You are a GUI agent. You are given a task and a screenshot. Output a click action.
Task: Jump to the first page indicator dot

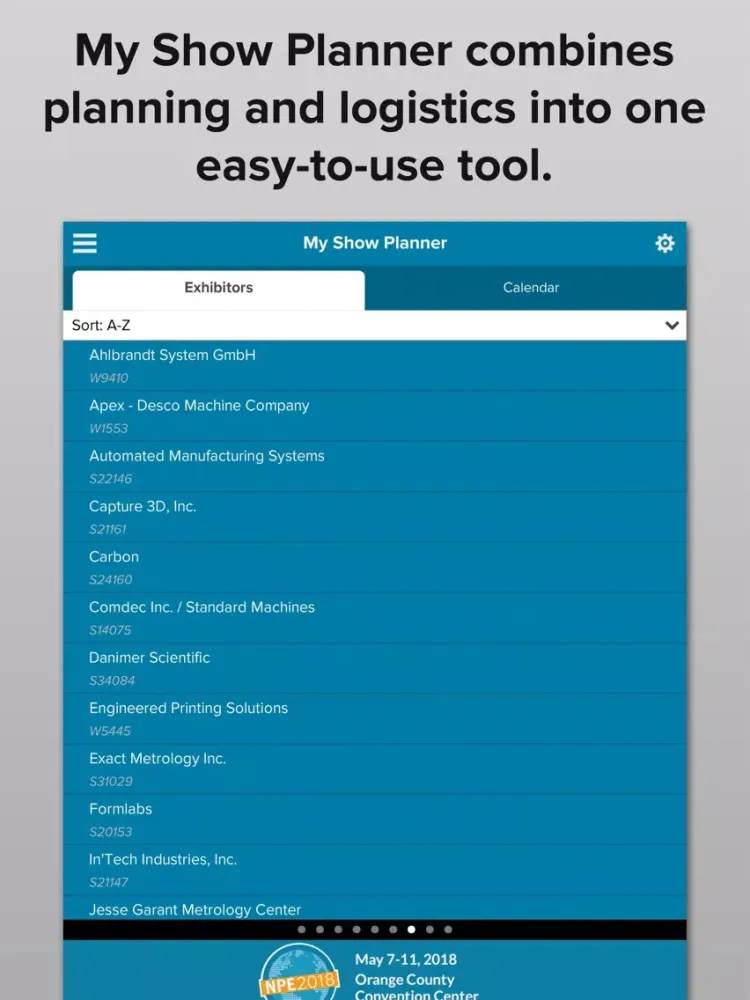pyautogui.click(x=302, y=929)
